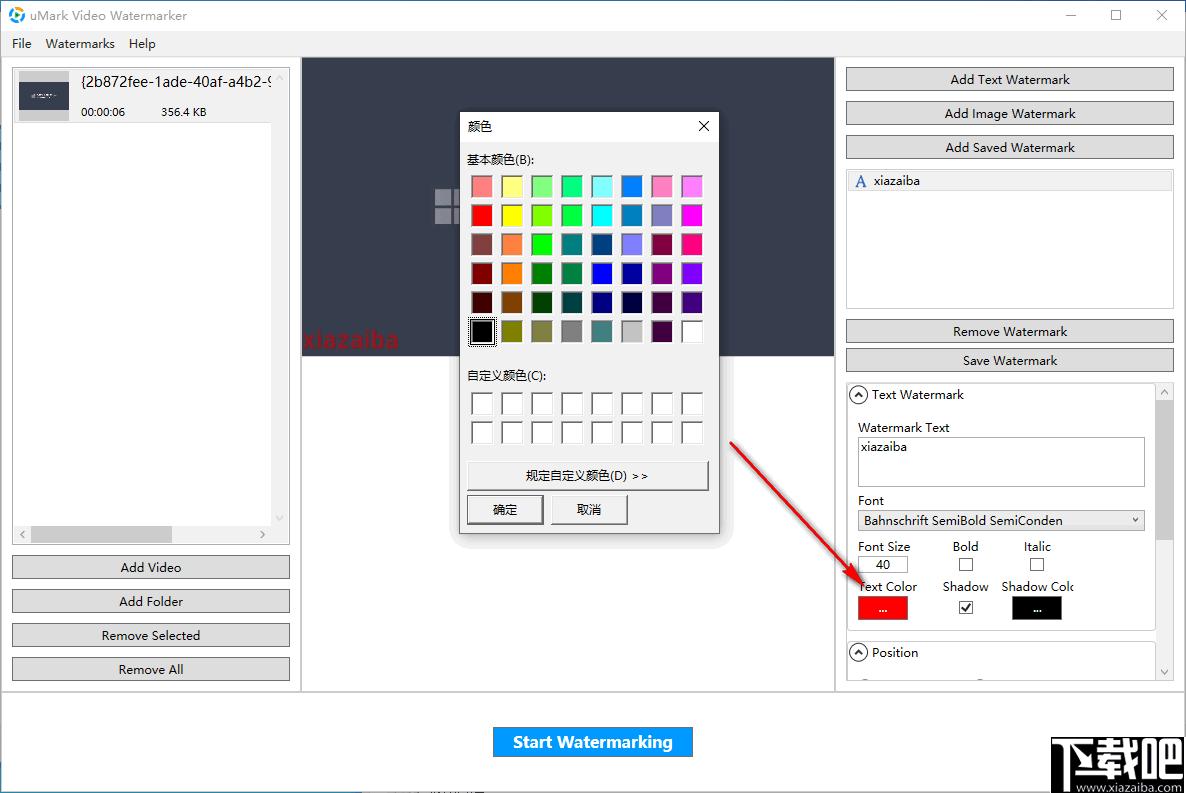Select the video thumbnail in file list
Image resolution: width=1186 pixels, height=793 pixels.
pyautogui.click(x=44, y=96)
